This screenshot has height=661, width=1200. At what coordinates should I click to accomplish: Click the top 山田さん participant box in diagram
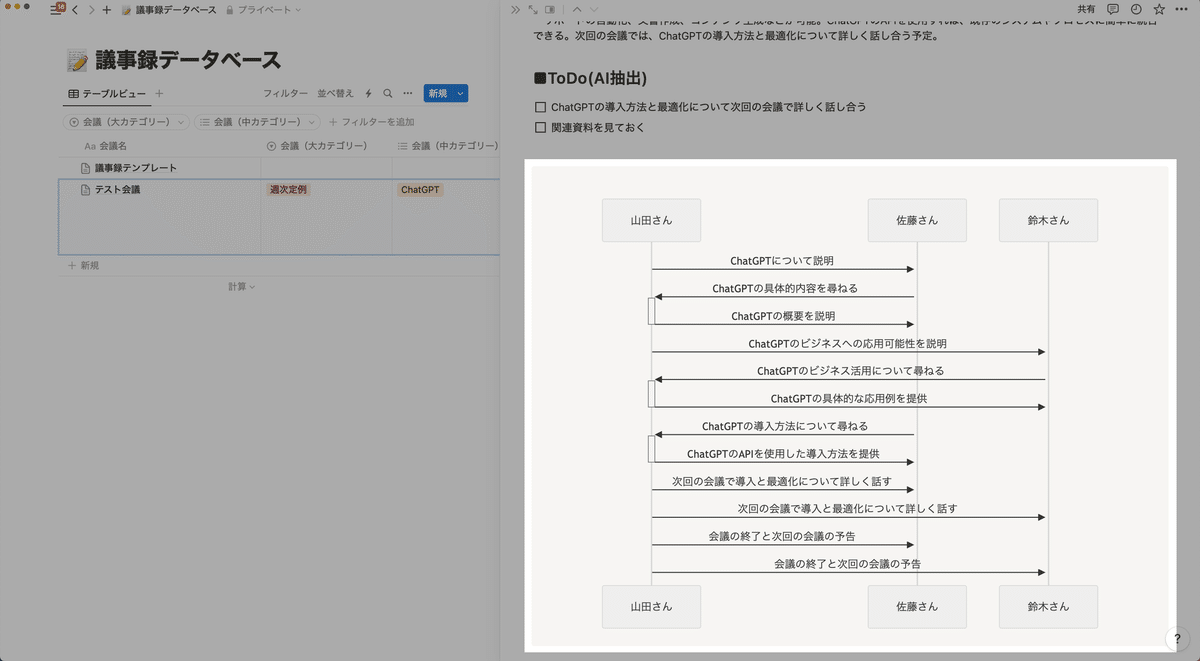[x=651, y=220]
